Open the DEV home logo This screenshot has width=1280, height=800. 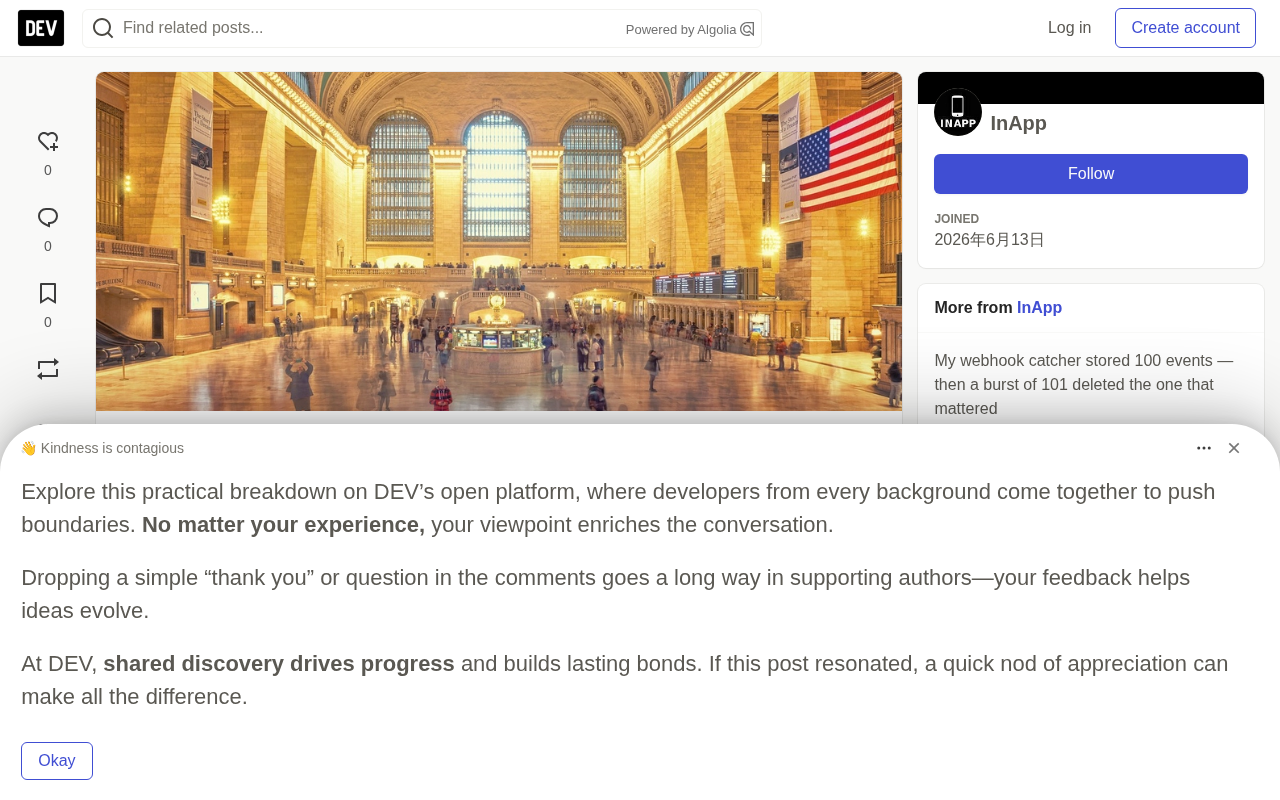[41, 28]
